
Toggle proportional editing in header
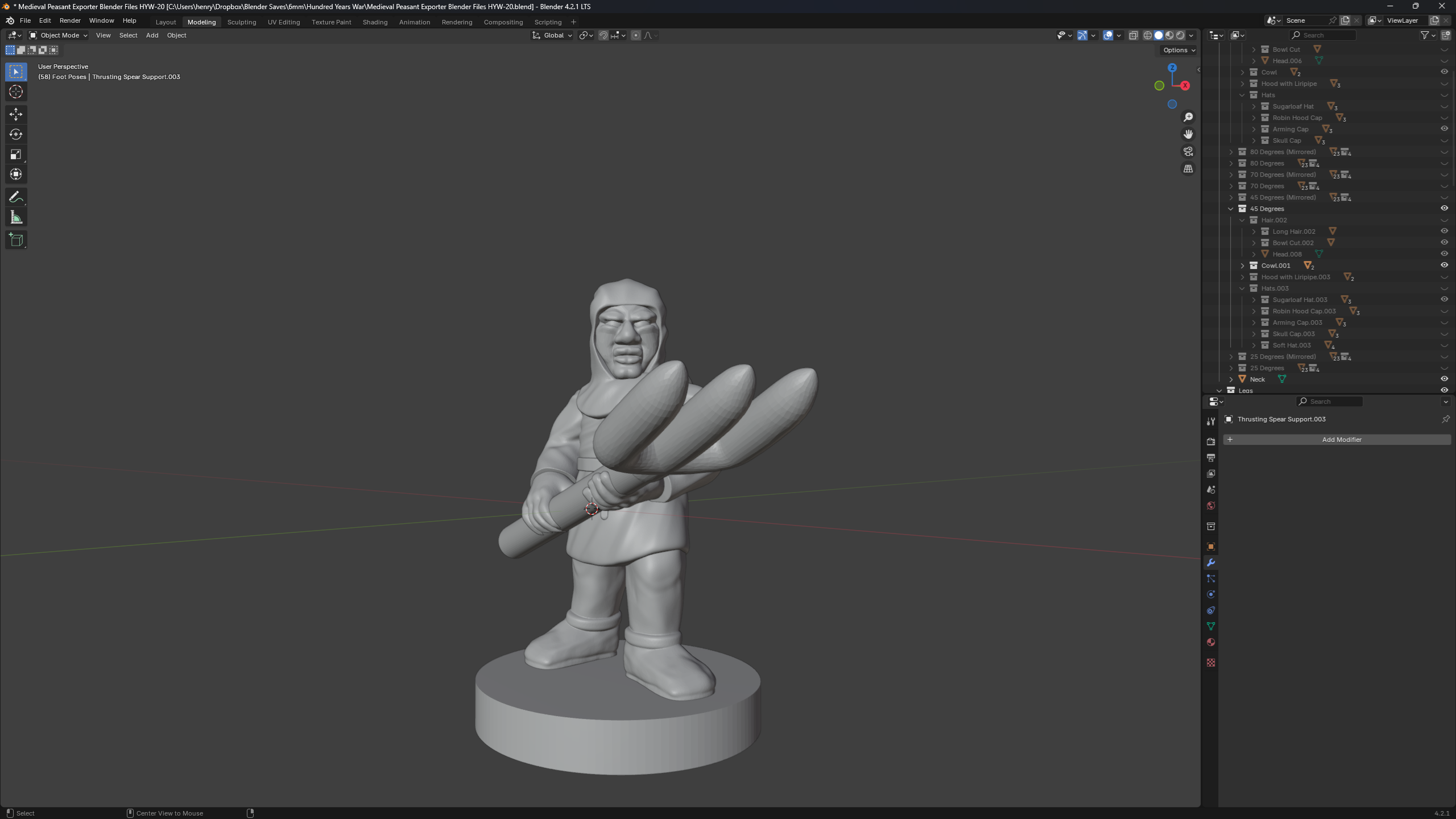point(636,35)
